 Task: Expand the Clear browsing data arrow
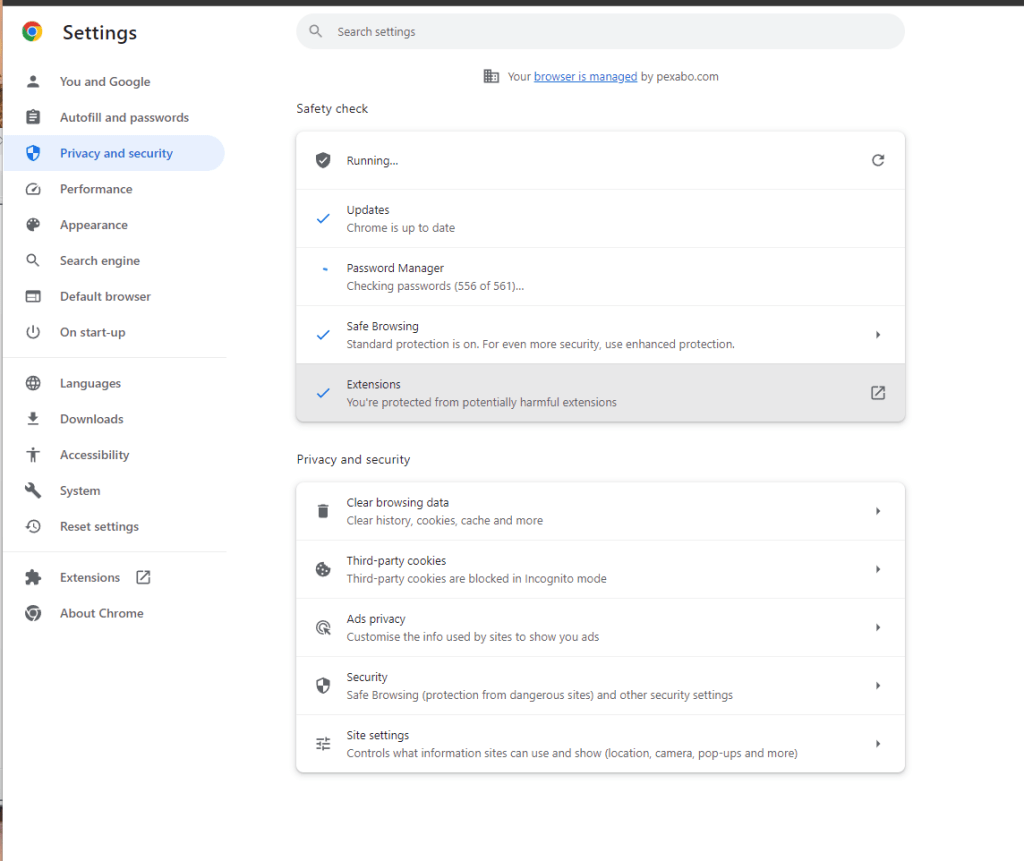tap(878, 511)
